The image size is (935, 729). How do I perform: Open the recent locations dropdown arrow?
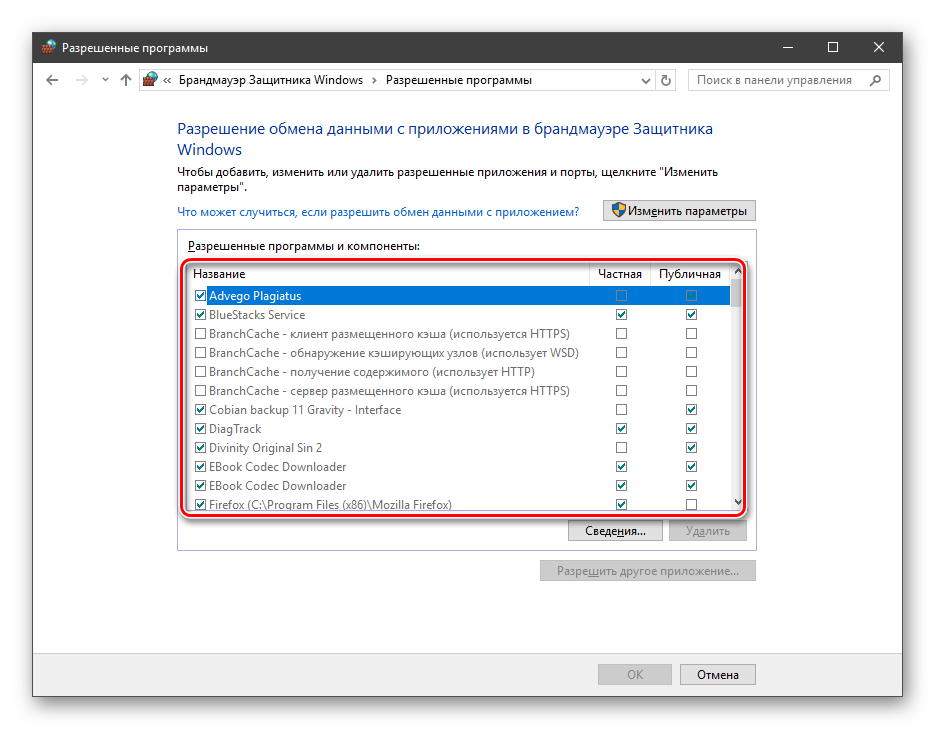105,80
